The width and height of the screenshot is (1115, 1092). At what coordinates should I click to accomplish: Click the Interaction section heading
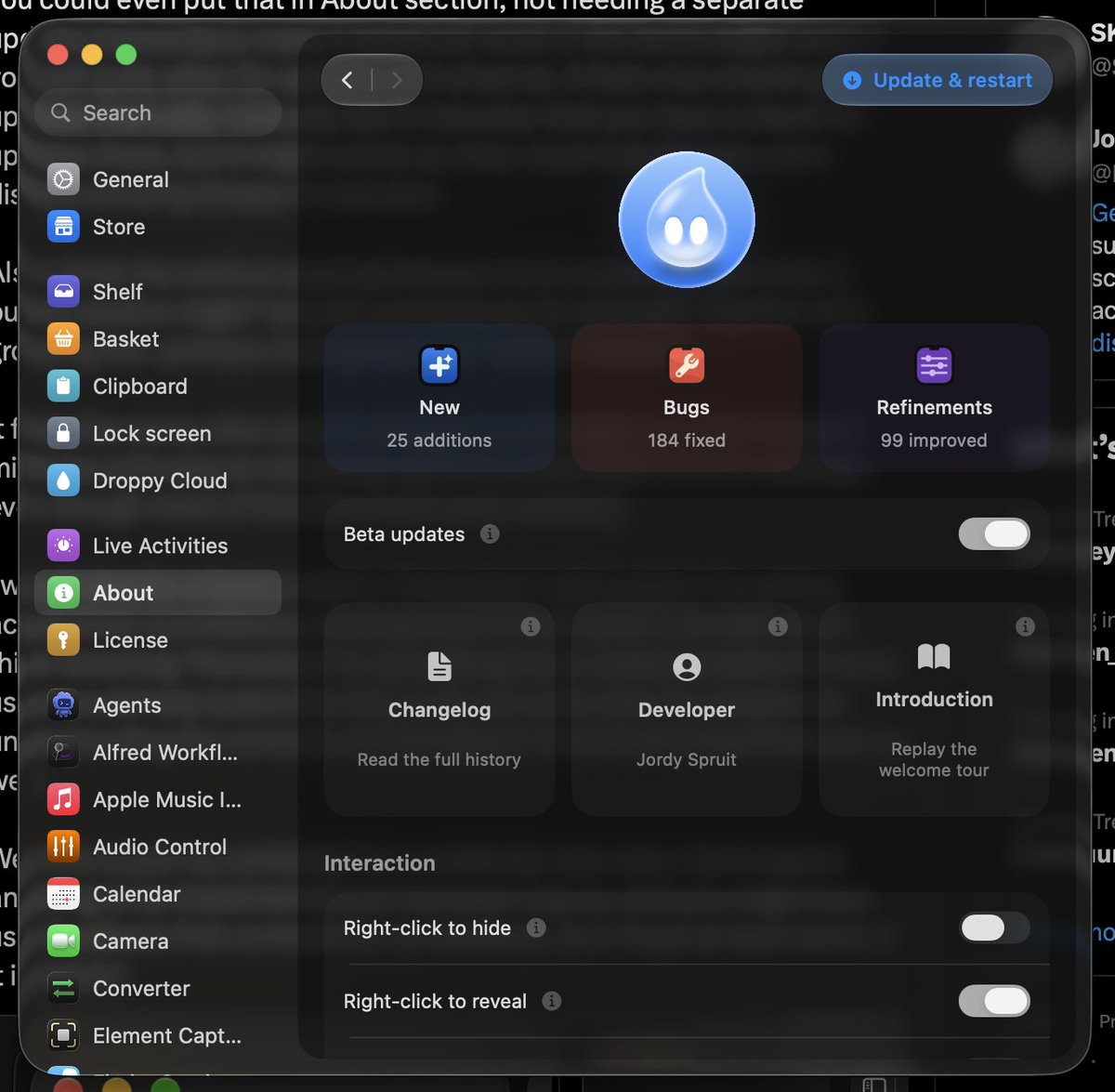click(x=379, y=863)
